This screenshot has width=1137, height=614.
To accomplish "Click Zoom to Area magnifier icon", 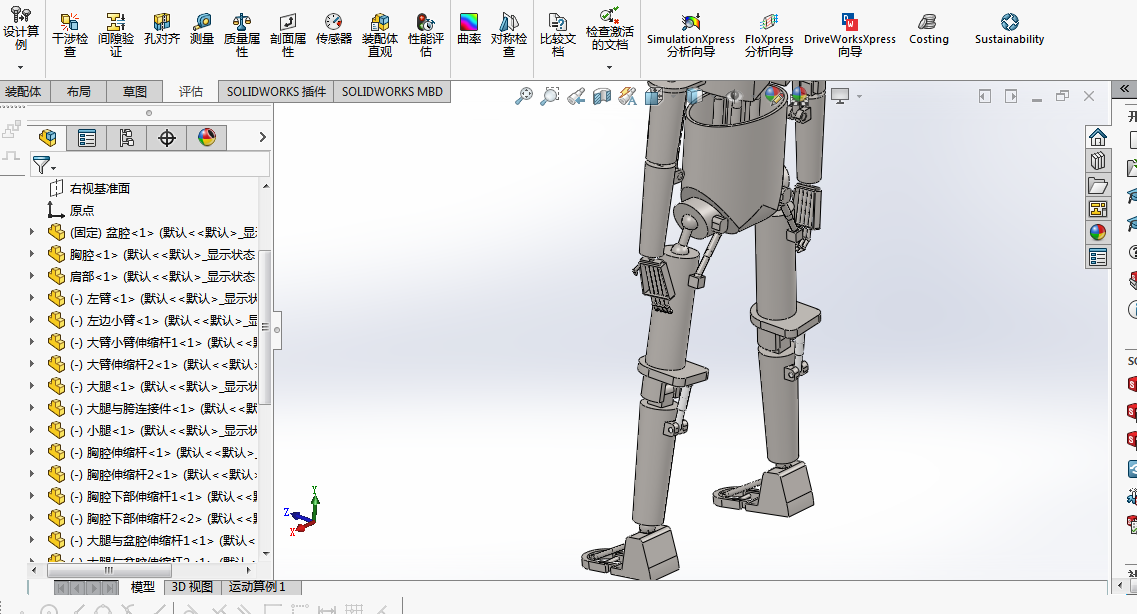I will point(550,96).
